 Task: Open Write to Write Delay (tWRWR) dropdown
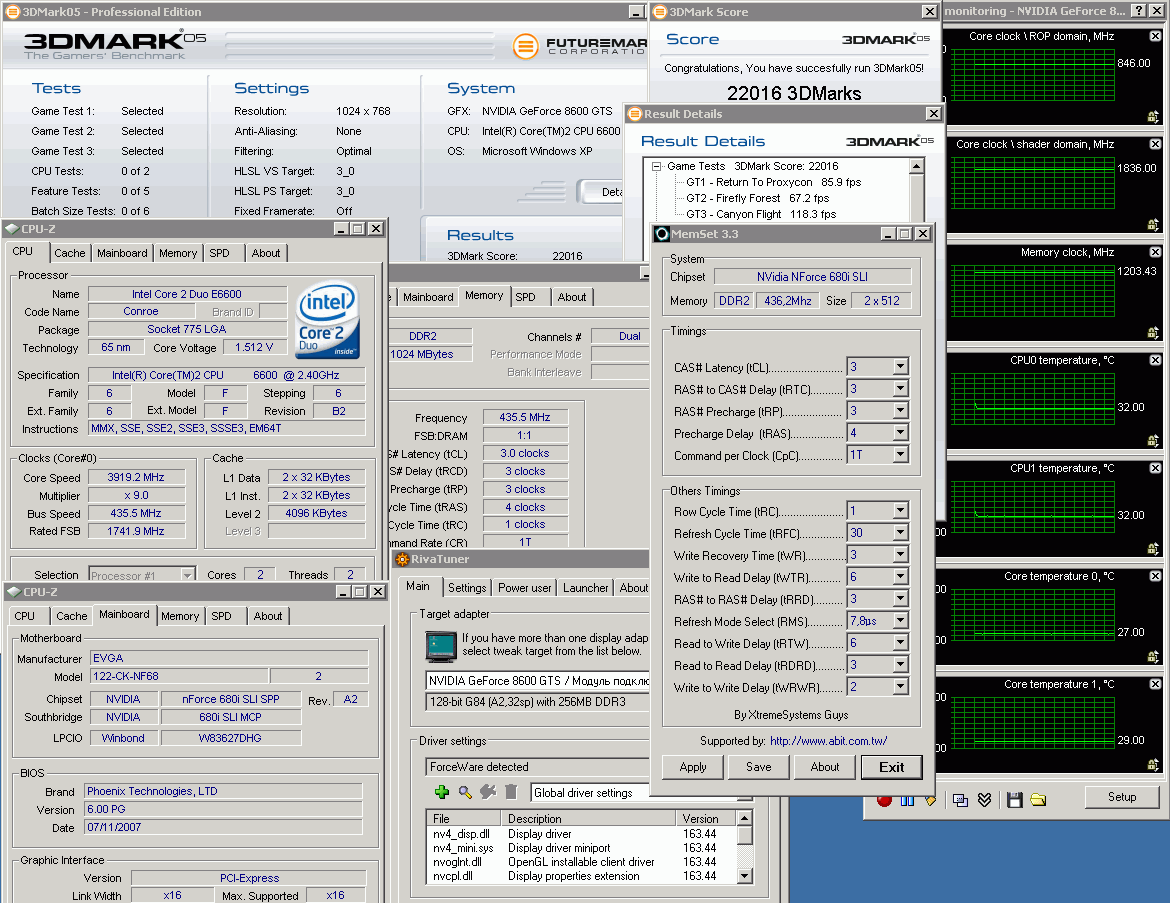pyautogui.click(x=901, y=687)
